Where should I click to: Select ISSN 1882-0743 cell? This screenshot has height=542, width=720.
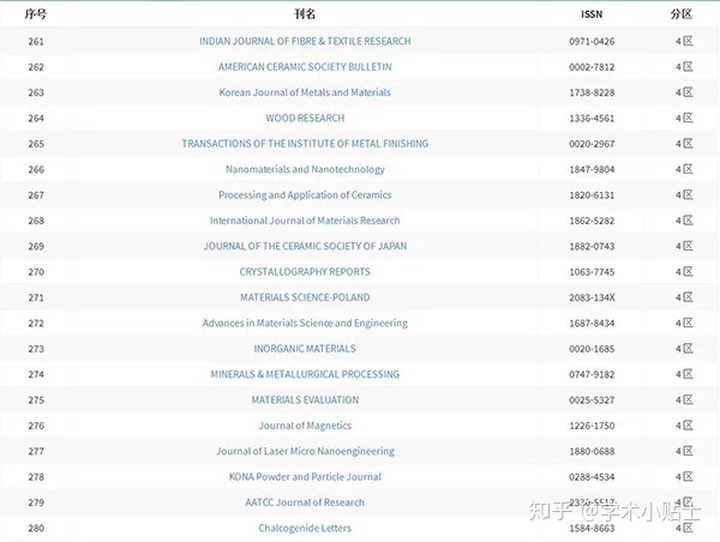(x=591, y=247)
